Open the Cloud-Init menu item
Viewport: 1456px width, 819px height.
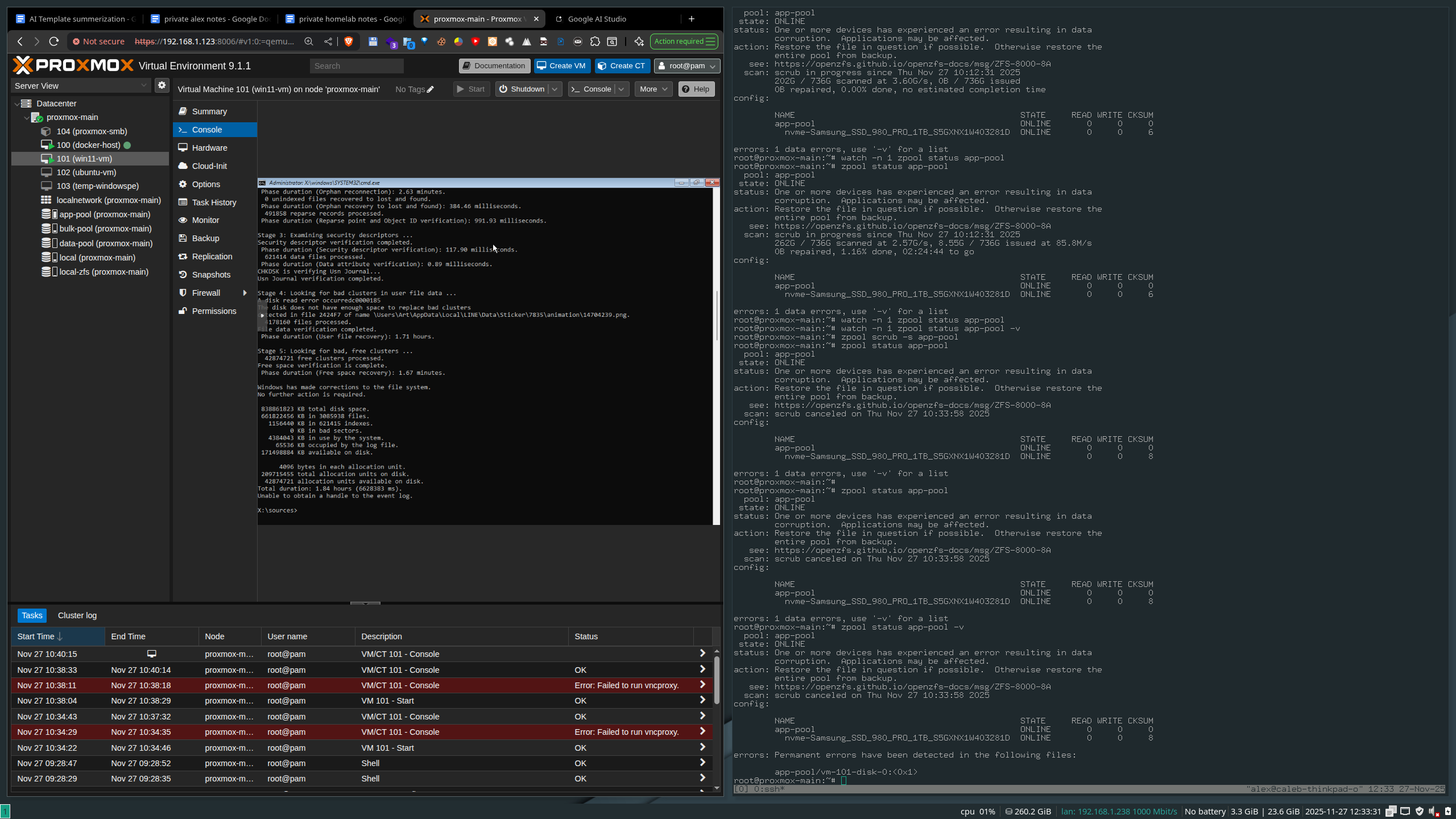[215, 166]
